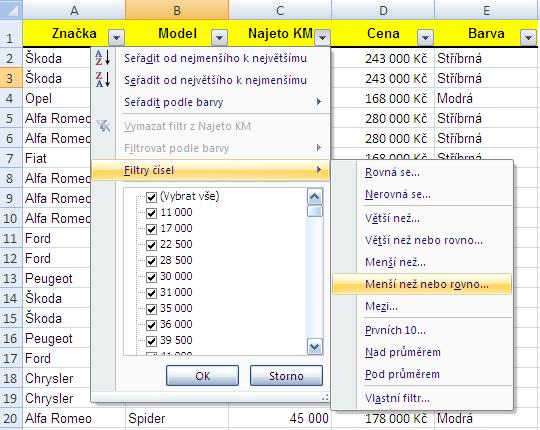Uncheck the 35 000 checkbox
Viewport: 540px width, 430px height.
(x=151, y=309)
